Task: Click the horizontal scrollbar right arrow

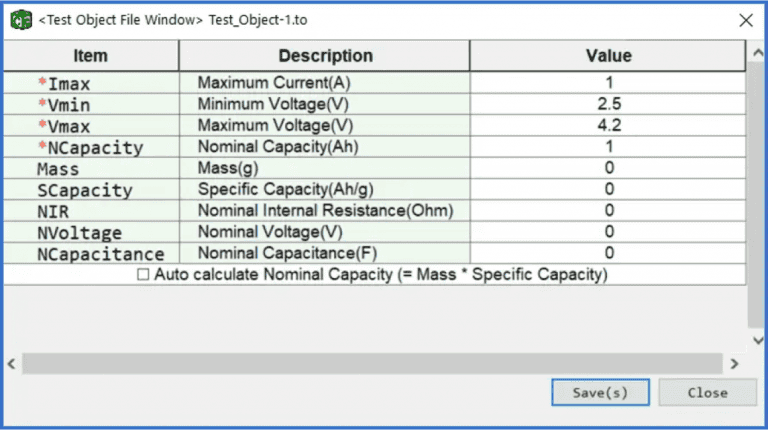Action: (x=734, y=364)
